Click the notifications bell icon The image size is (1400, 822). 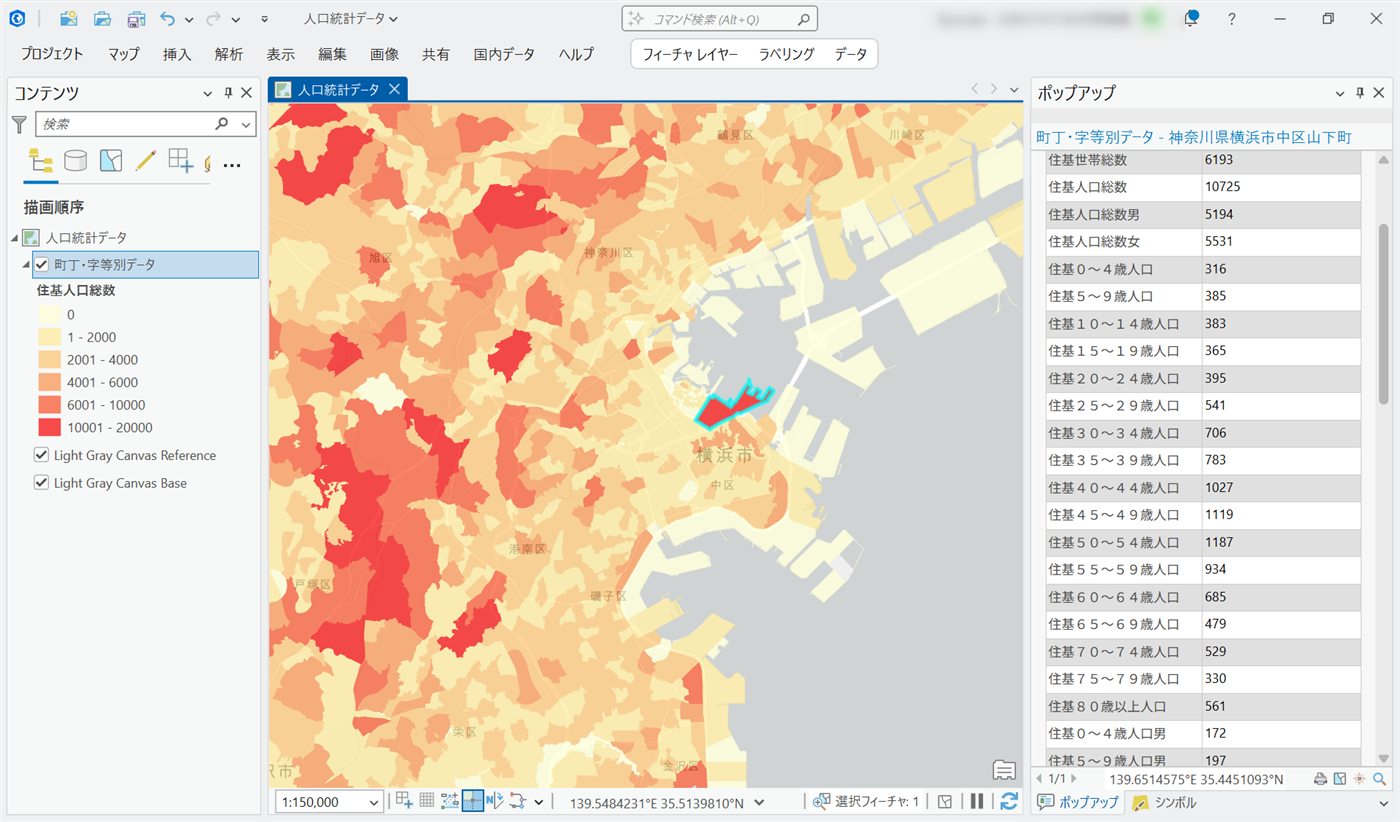coord(1191,19)
